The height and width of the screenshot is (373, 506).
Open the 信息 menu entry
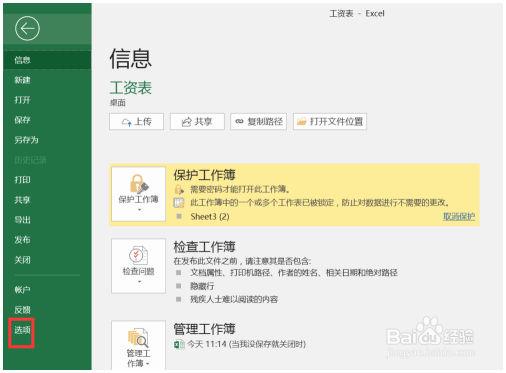47,60
